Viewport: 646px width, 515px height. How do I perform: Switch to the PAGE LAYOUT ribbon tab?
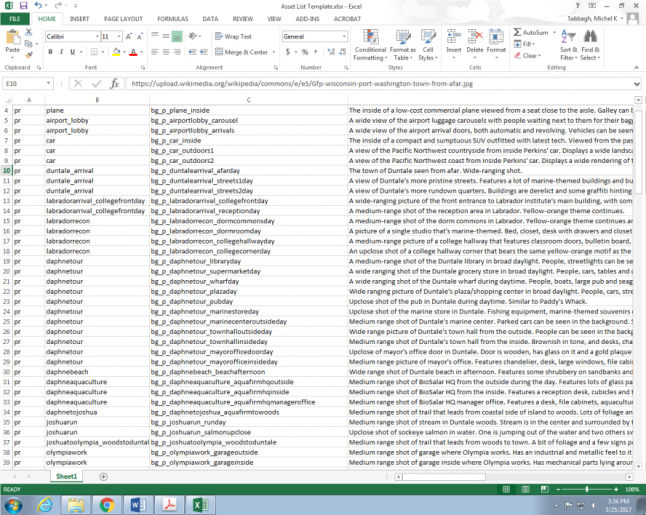coord(123,18)
